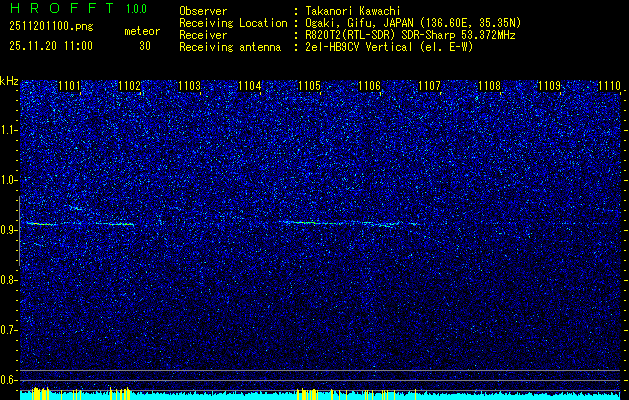Click the yellow signal spikes below 1105

(308, 394)
